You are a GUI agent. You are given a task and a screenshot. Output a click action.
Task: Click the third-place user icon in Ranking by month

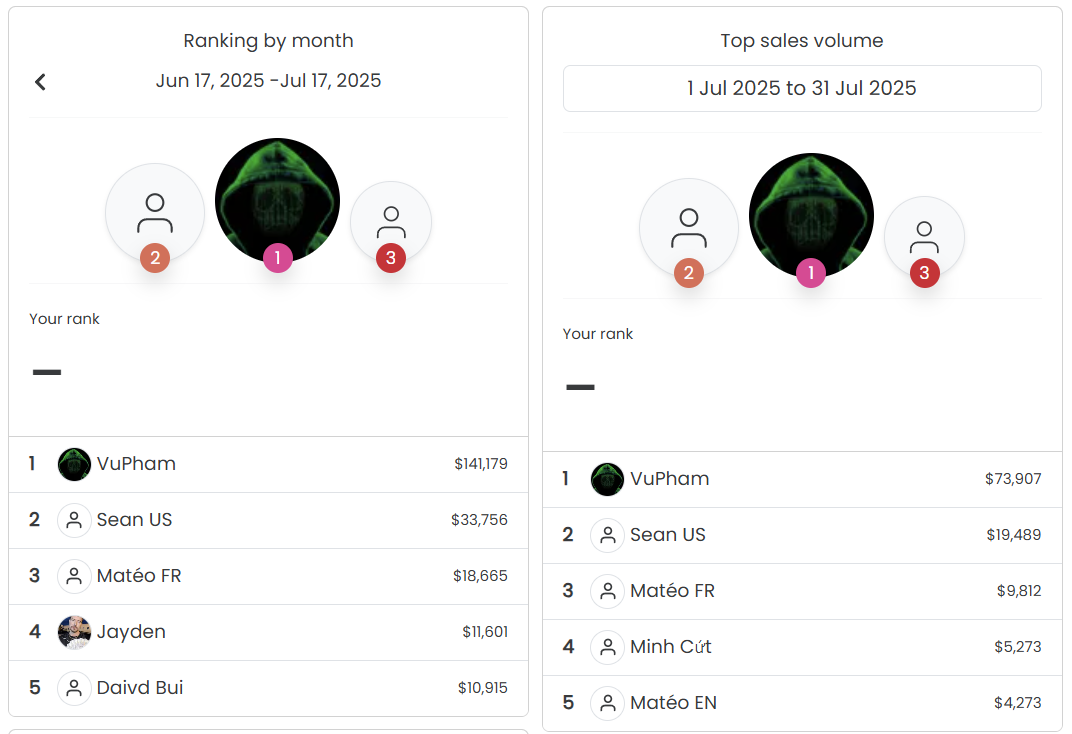tap(391, 221)
